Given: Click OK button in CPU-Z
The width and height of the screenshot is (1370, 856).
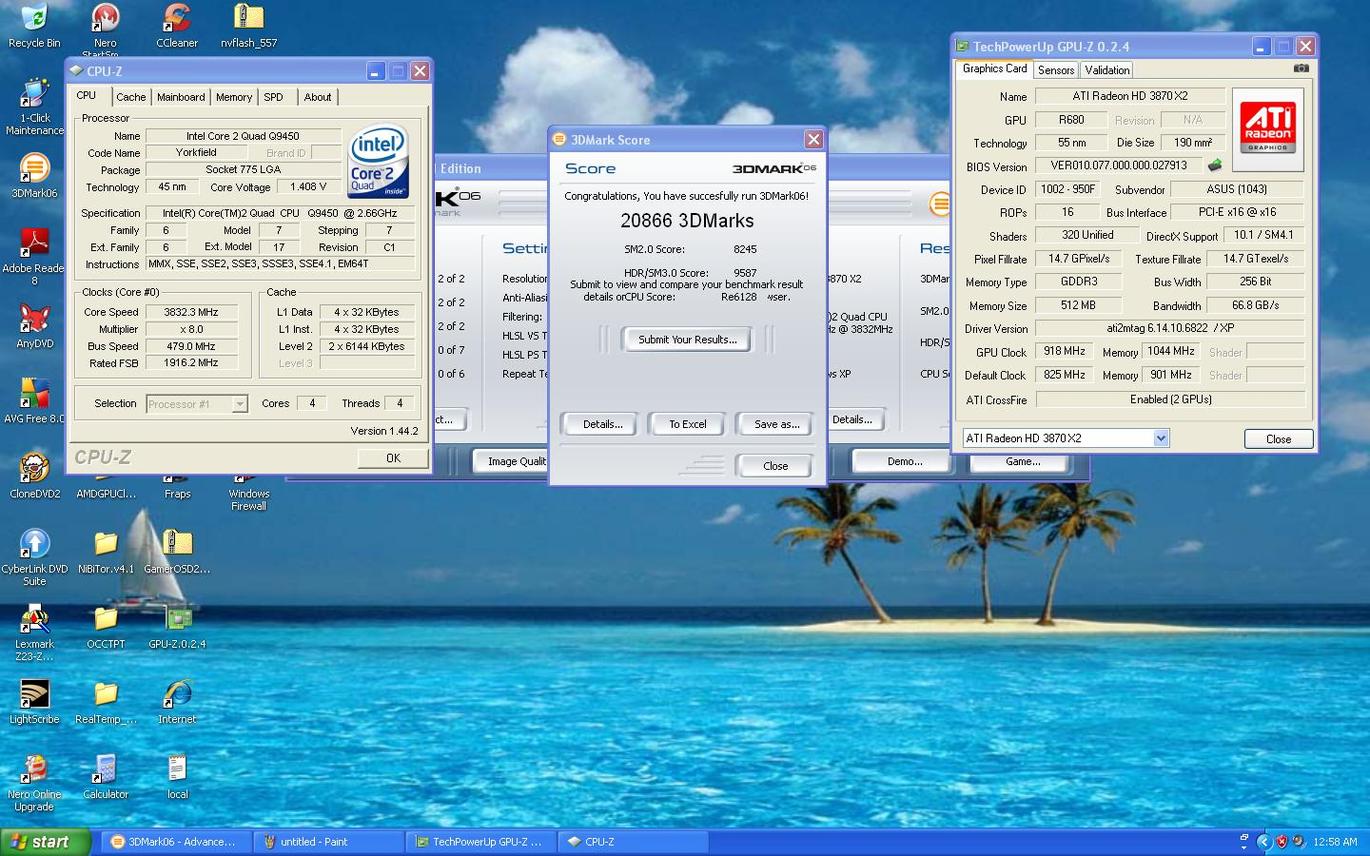Looking at the screenshot, I should coord(393,458).
